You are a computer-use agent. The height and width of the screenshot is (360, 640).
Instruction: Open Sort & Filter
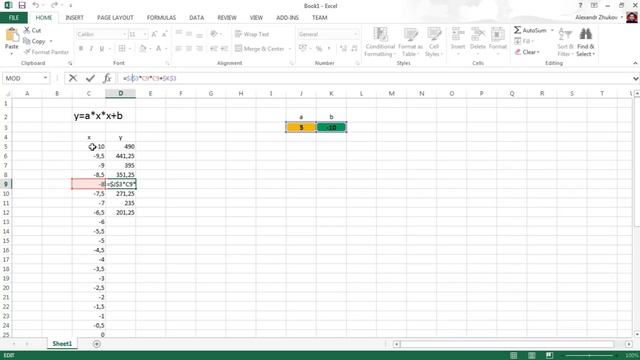tap(565, 42)
